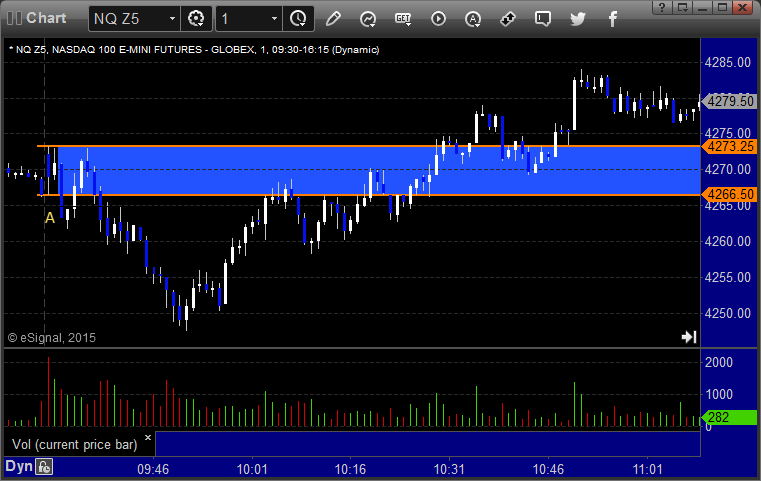Click the 4255.00 price axis label

pos(728,277)
